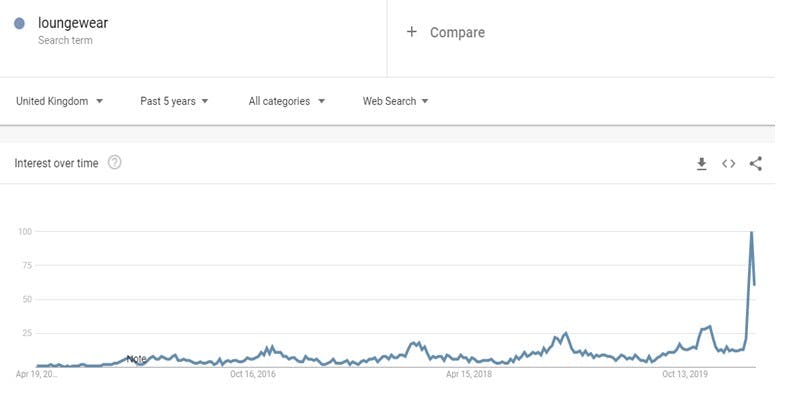Click the peak of the trend line
This screenshot has height=400, width=800.
[751, 233]
